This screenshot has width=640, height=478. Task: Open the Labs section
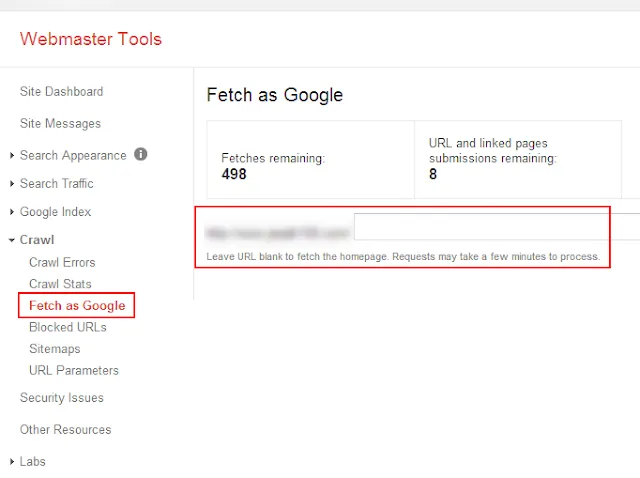32,462
